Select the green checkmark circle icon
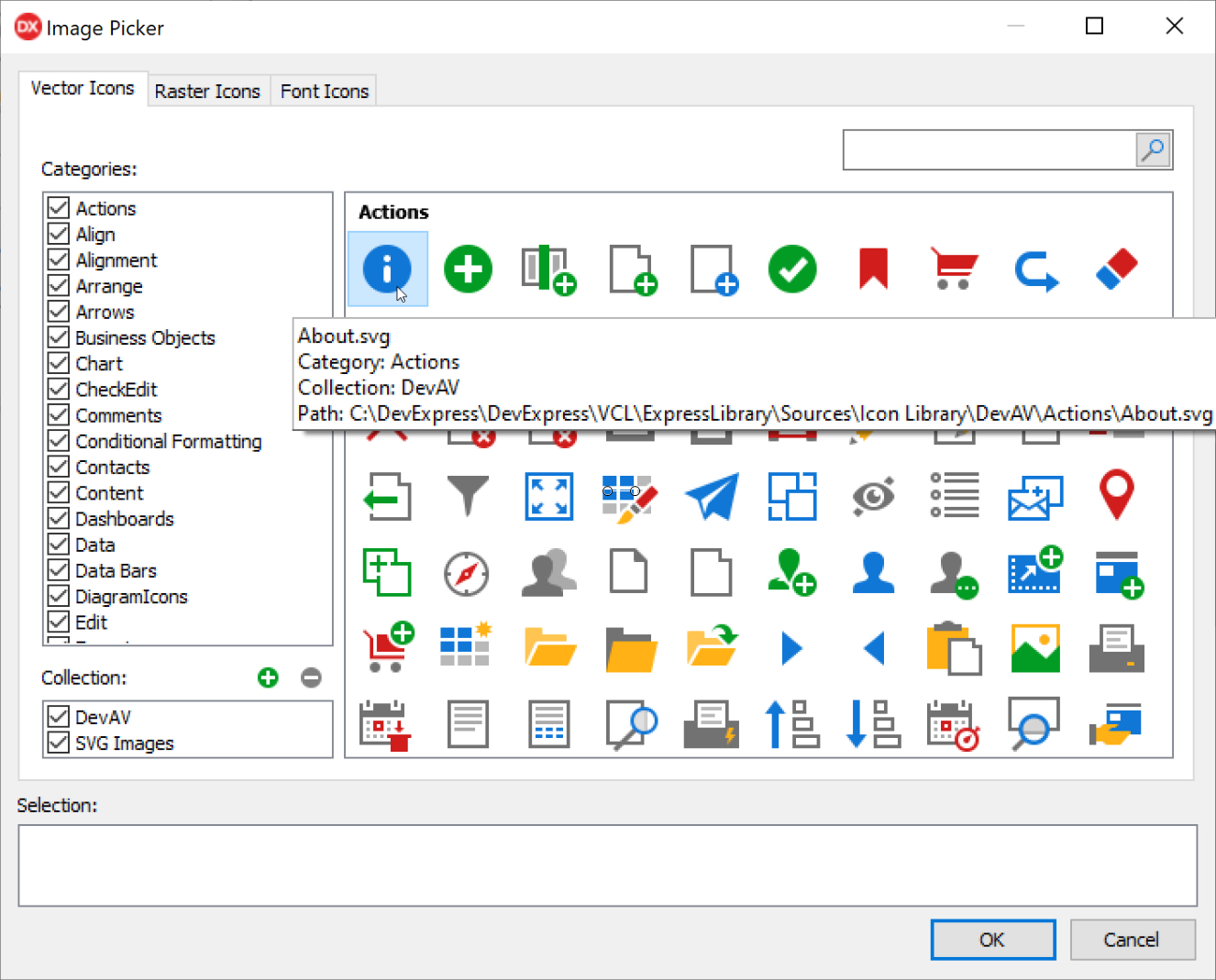This screenshot has height=980, width=1216. [x=792, y=270]
